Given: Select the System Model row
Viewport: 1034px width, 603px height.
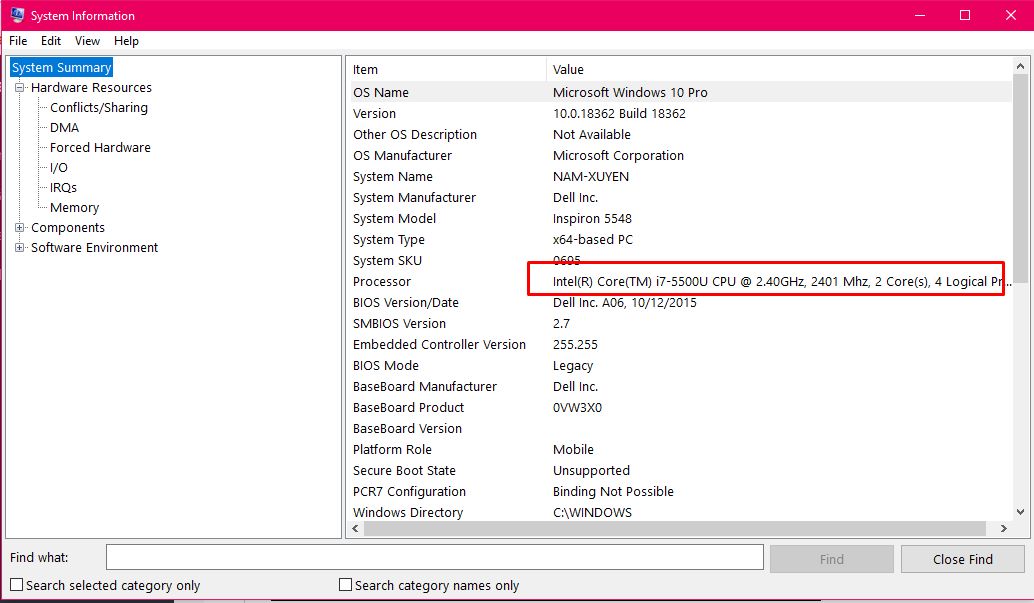Looking at the screenshot, I should pos(679,218).
